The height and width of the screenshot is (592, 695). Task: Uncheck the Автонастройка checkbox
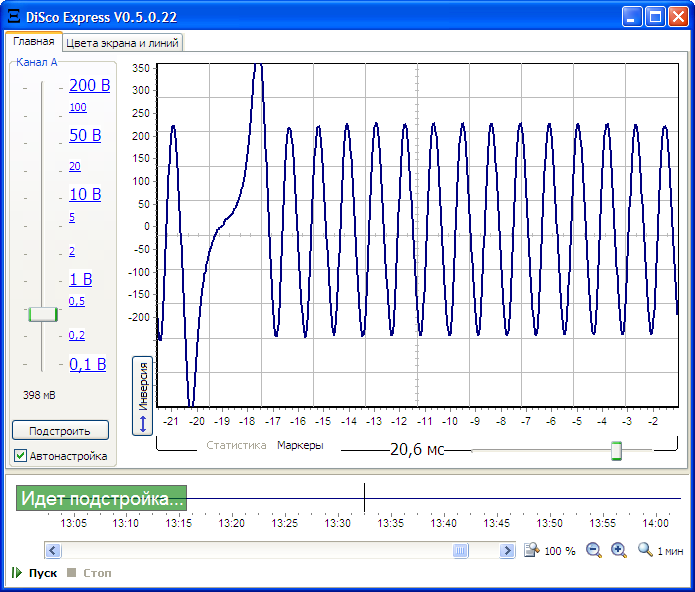21,456
